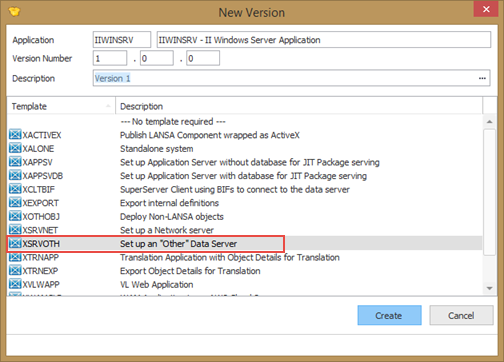Click the yellow app icon in title bar

point(15,12)
